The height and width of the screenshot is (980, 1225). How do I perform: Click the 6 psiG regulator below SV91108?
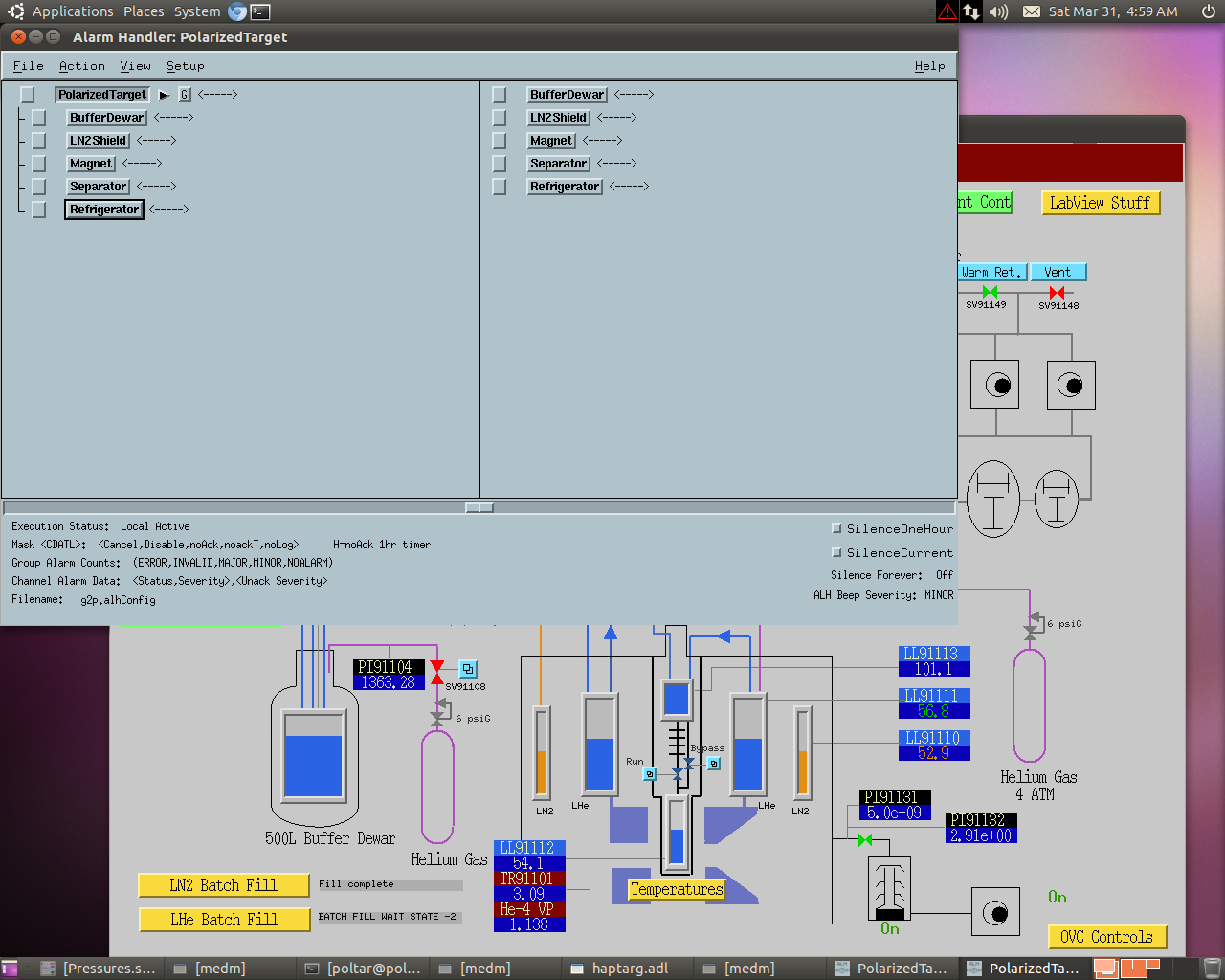[x=439, y=713]
